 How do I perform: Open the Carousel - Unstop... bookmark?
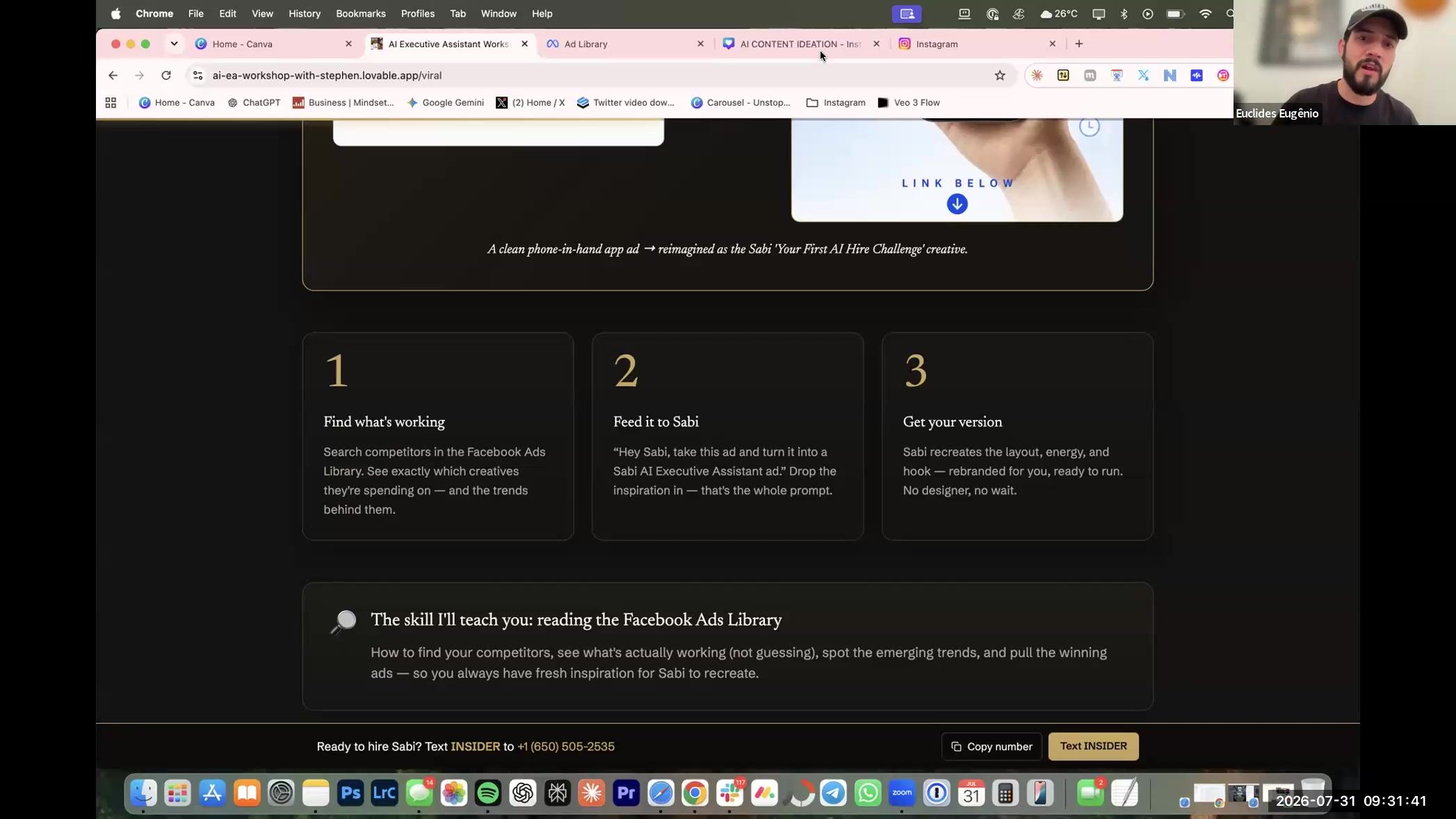pos(741,103)
